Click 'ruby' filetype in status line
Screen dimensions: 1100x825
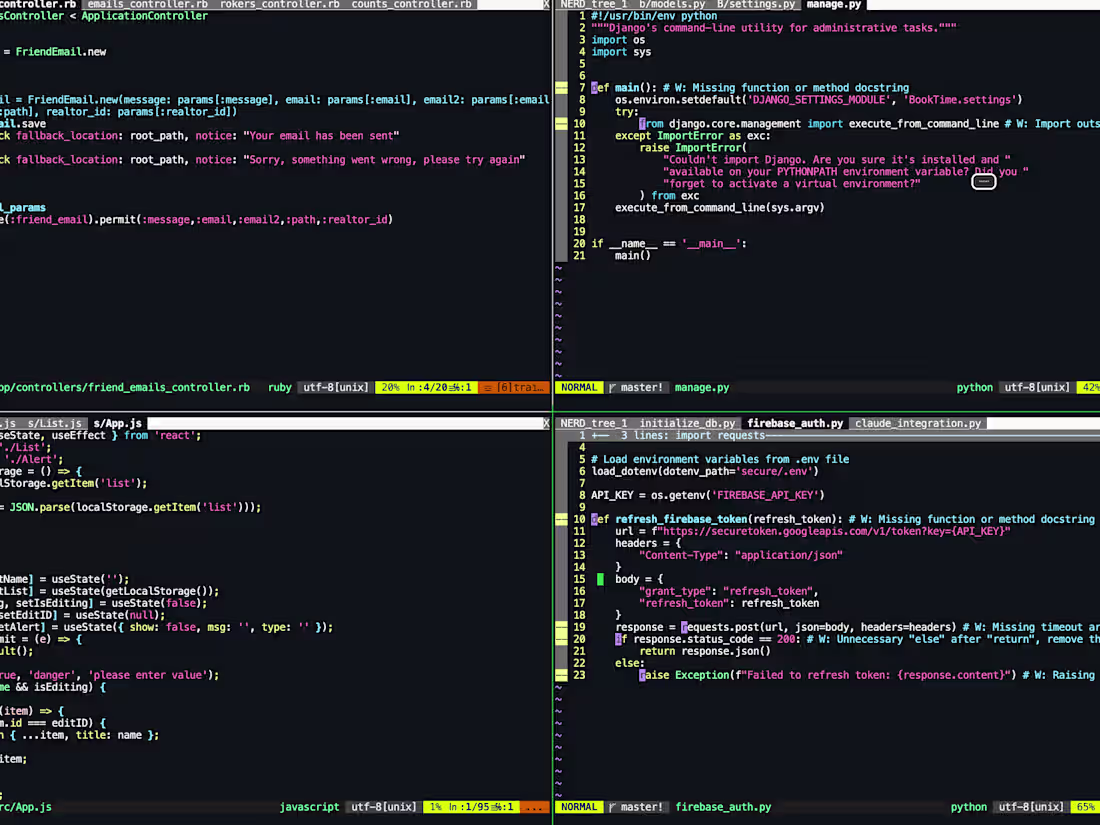279,387
